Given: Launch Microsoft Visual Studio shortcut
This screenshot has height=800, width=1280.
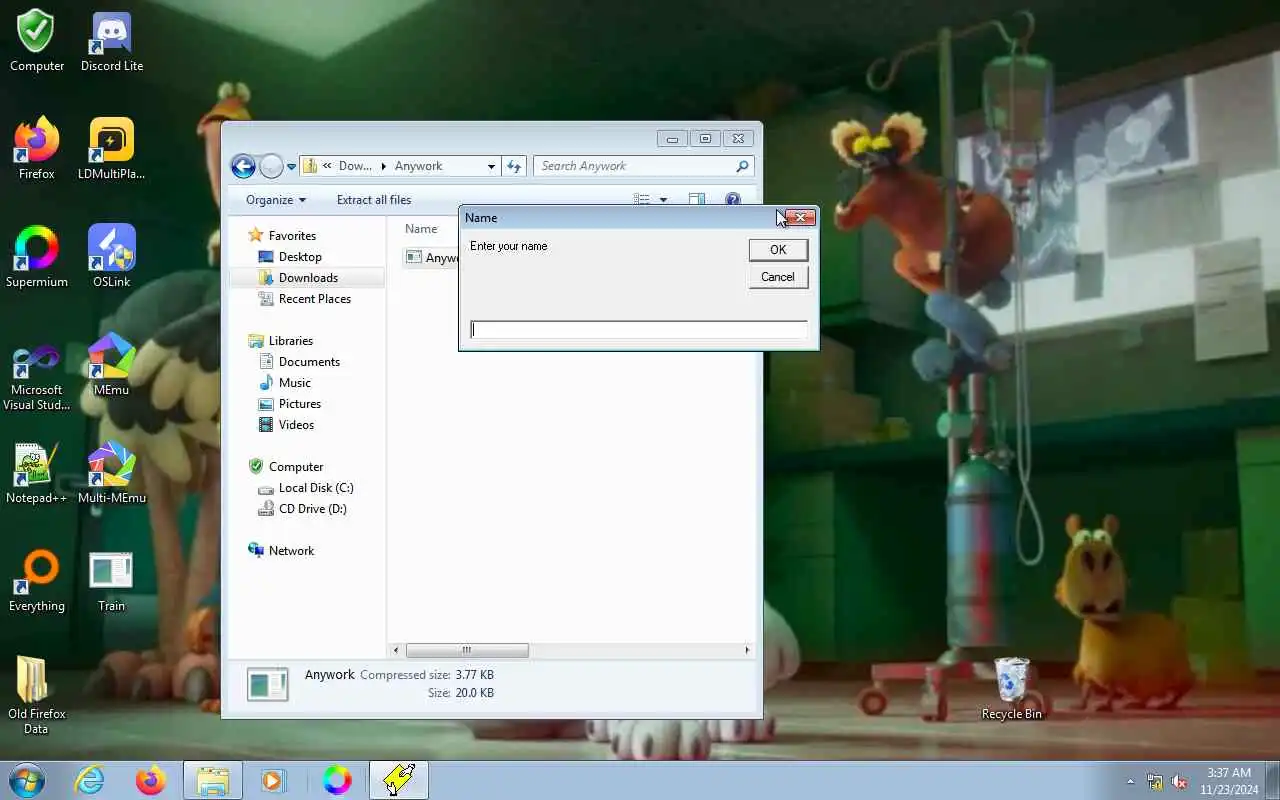Looking at the screenshot, I should click(x=37, y=377).
